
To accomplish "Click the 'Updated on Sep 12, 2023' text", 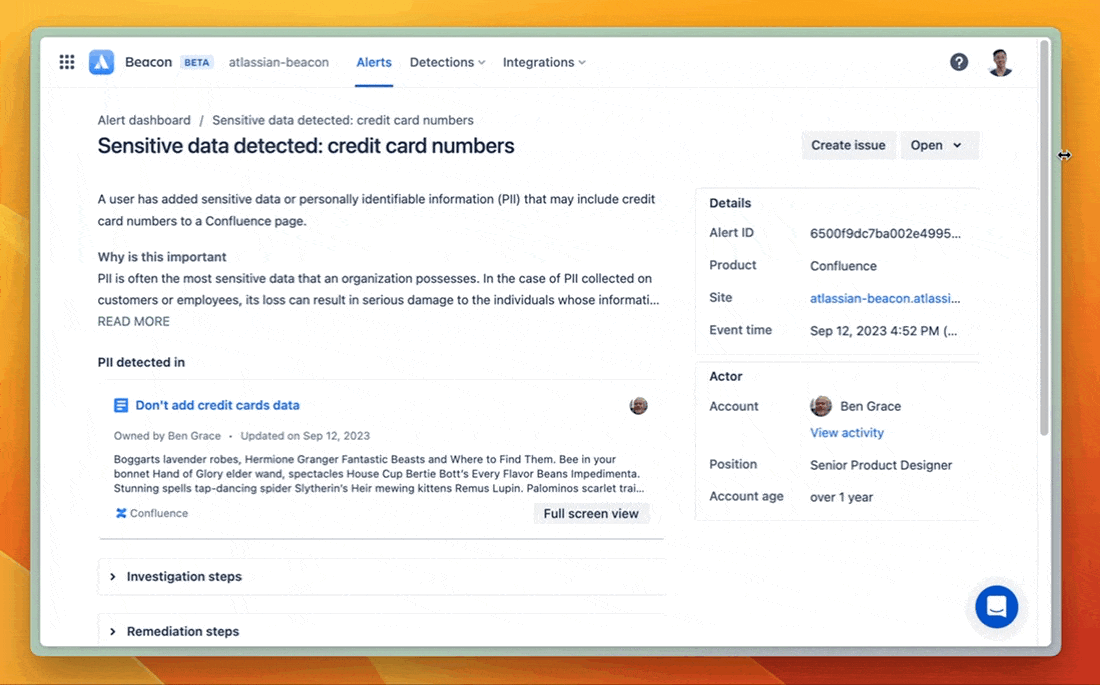I will (x=305, y=436).
